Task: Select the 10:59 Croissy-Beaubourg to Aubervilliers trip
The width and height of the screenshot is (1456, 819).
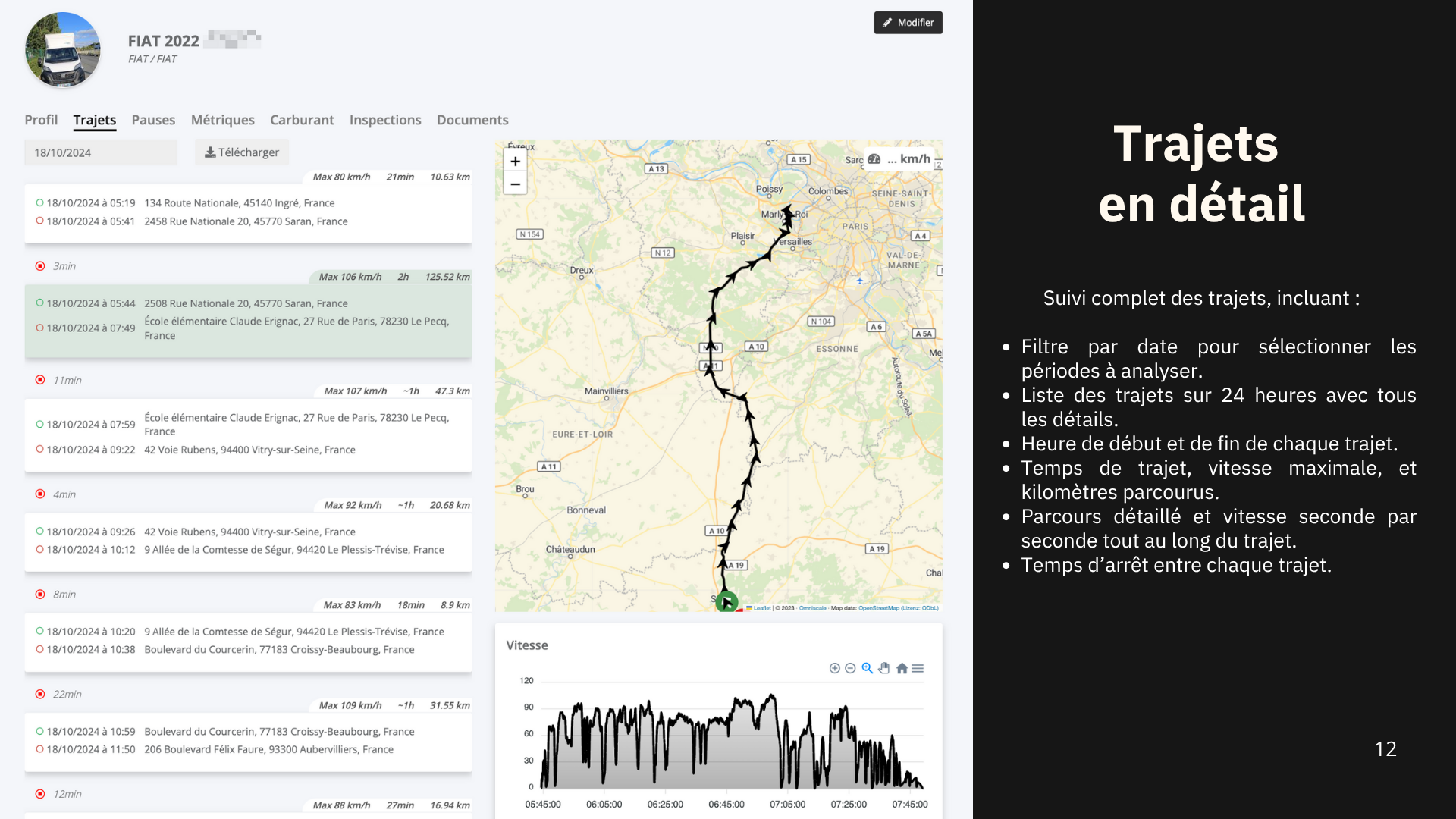Action: point(248,741)
